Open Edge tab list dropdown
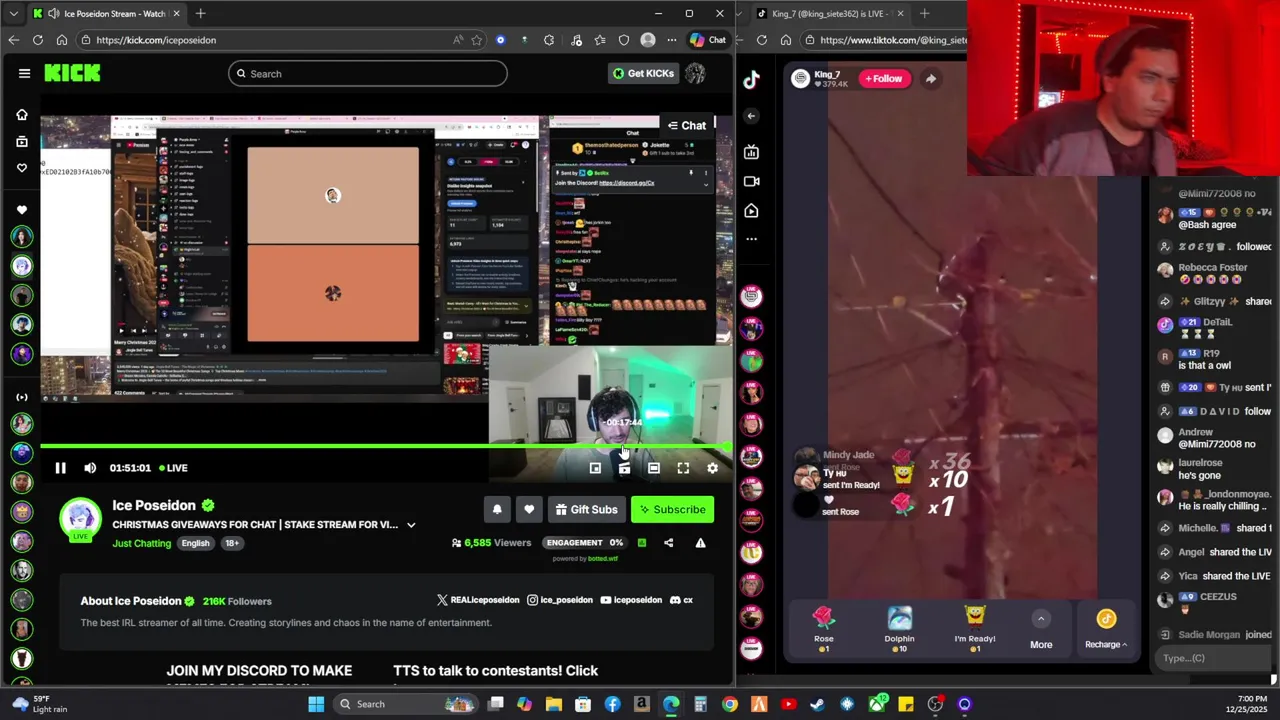This screenshot has width=1280, height=720. (14, 14)
